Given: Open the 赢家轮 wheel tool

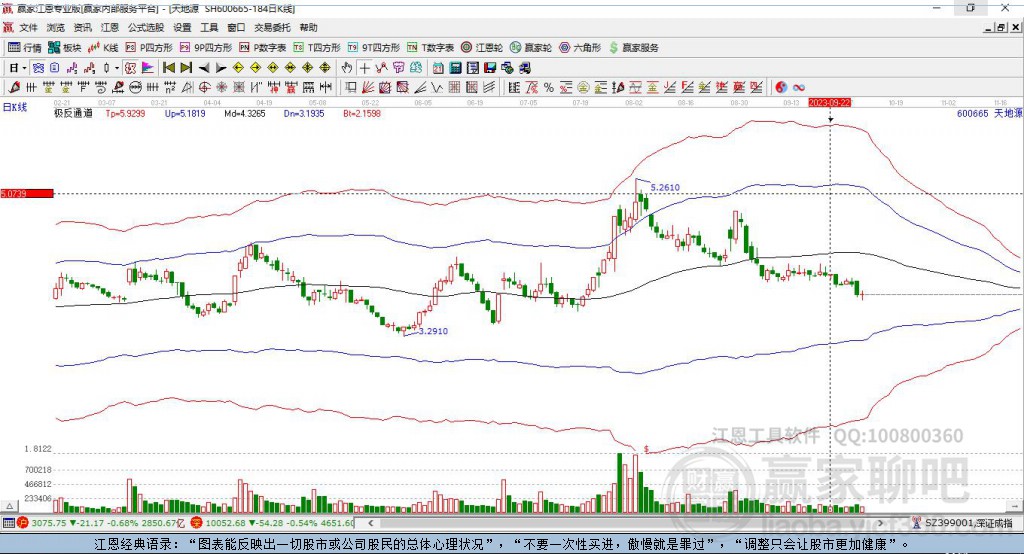Looking at the screenshot, I should click(531, 48).
